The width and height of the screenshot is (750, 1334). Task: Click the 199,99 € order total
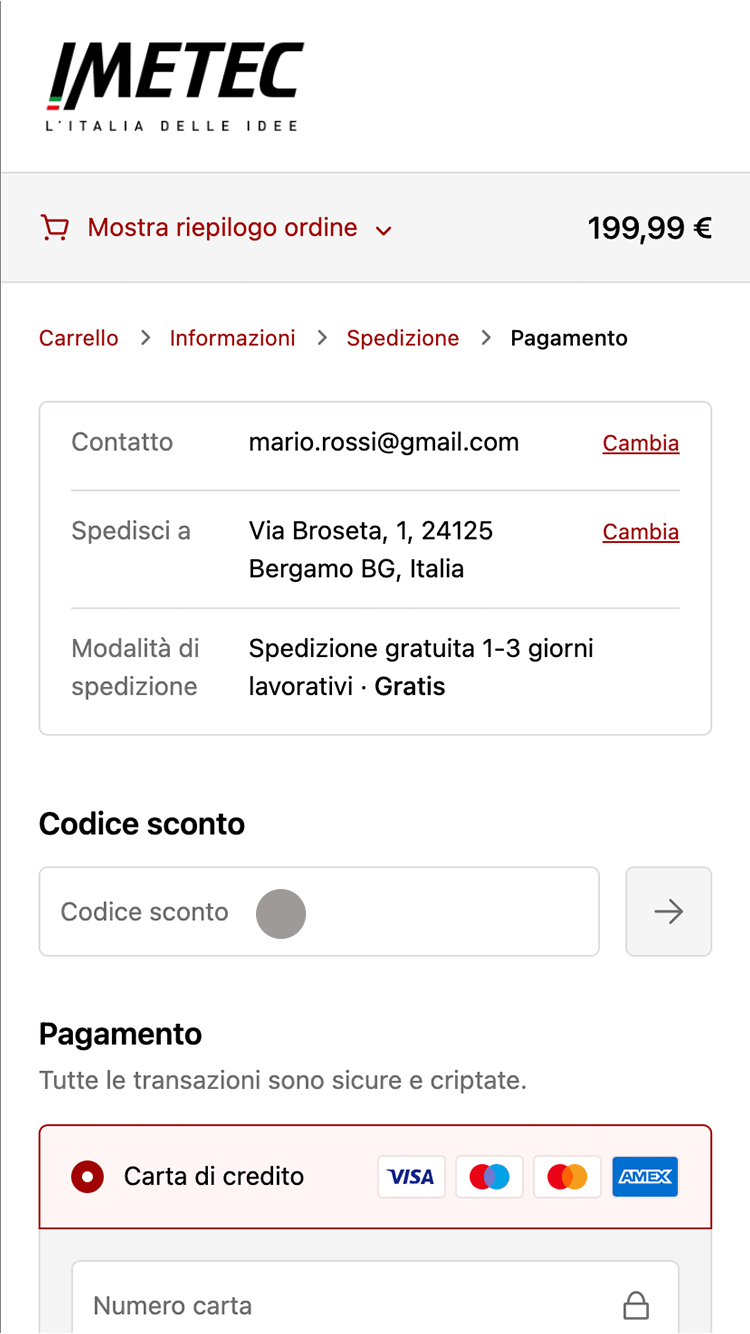click(x=650, y=228)
